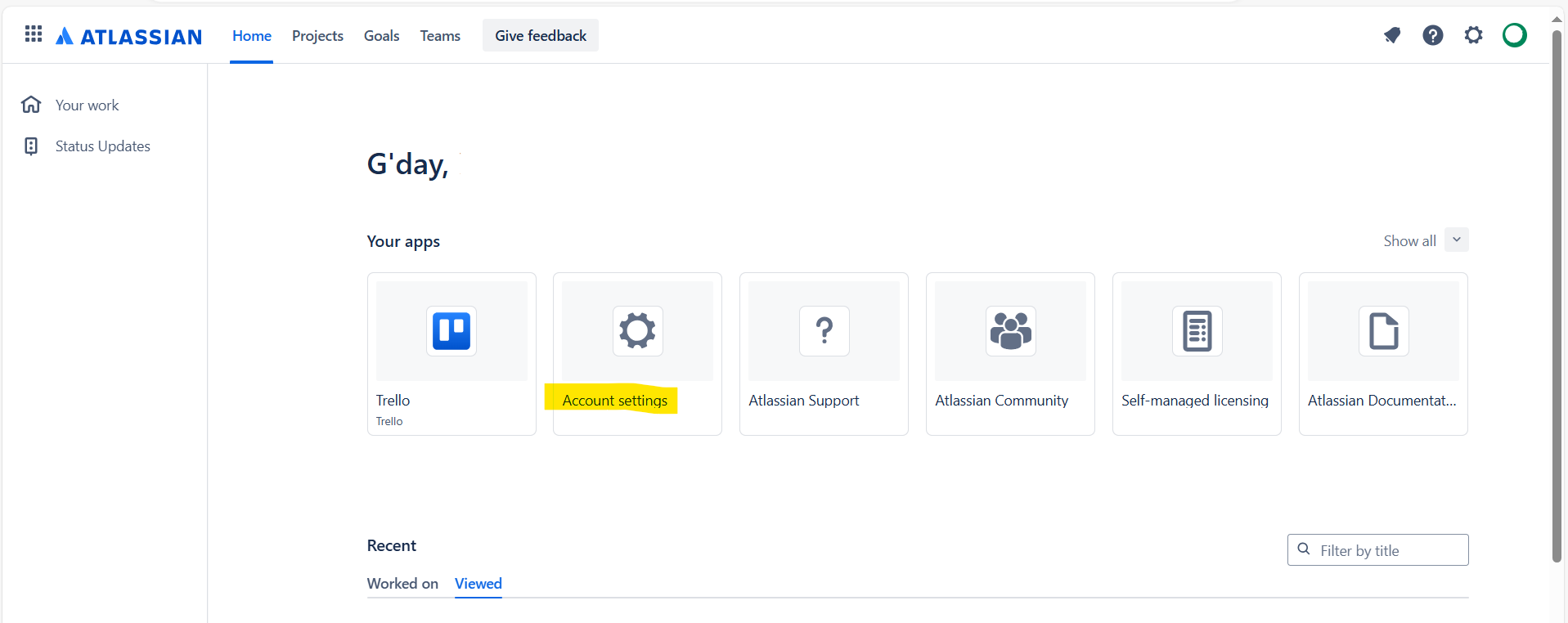Open the profile avatar menu
This screenshot has height=623, width=1568.
[1515, 35]
